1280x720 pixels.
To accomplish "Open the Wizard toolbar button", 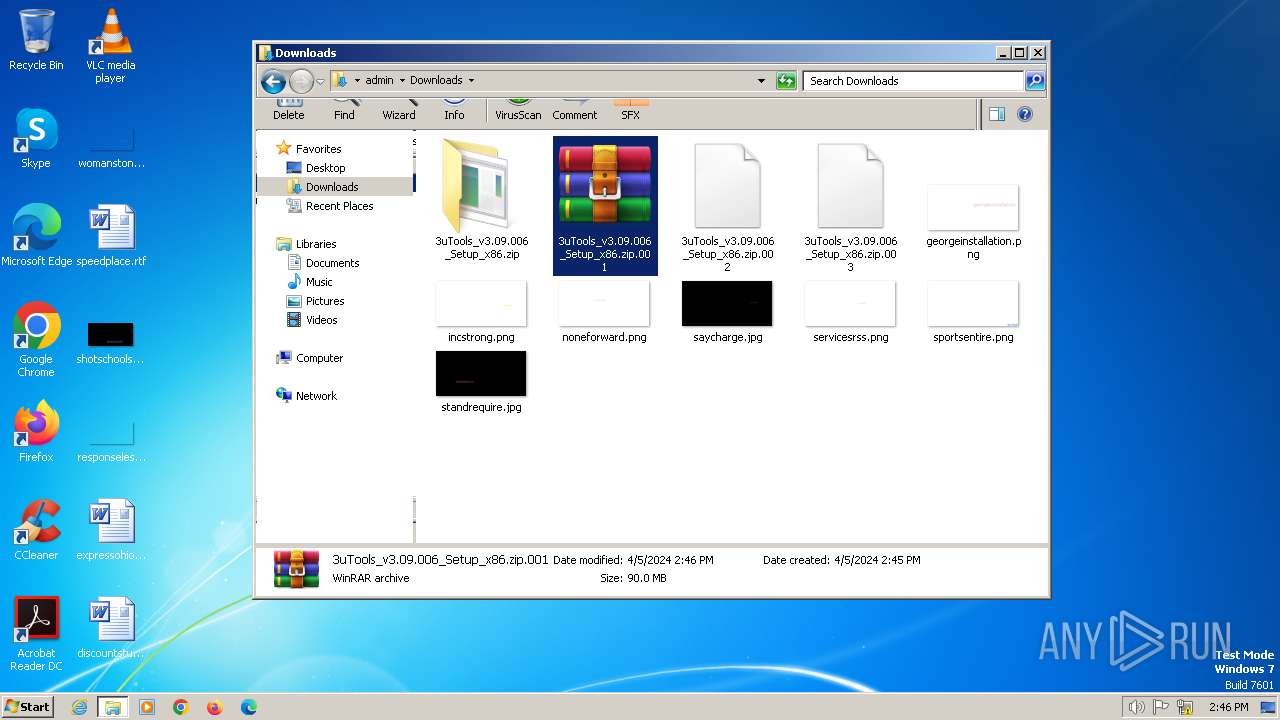I will pos(399,110).
